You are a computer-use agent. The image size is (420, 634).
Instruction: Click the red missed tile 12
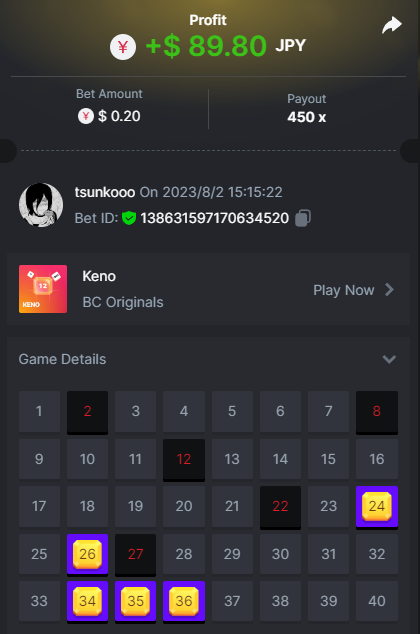(x=184, y=459)
